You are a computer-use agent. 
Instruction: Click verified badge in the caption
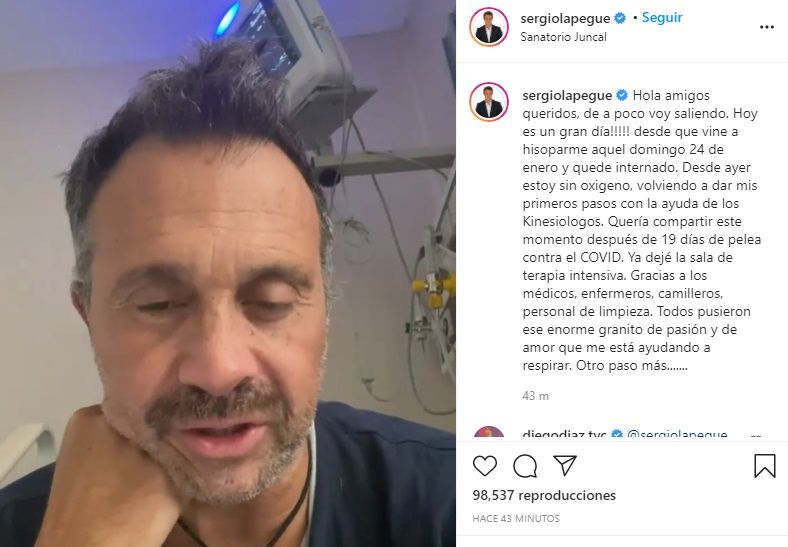622,95
